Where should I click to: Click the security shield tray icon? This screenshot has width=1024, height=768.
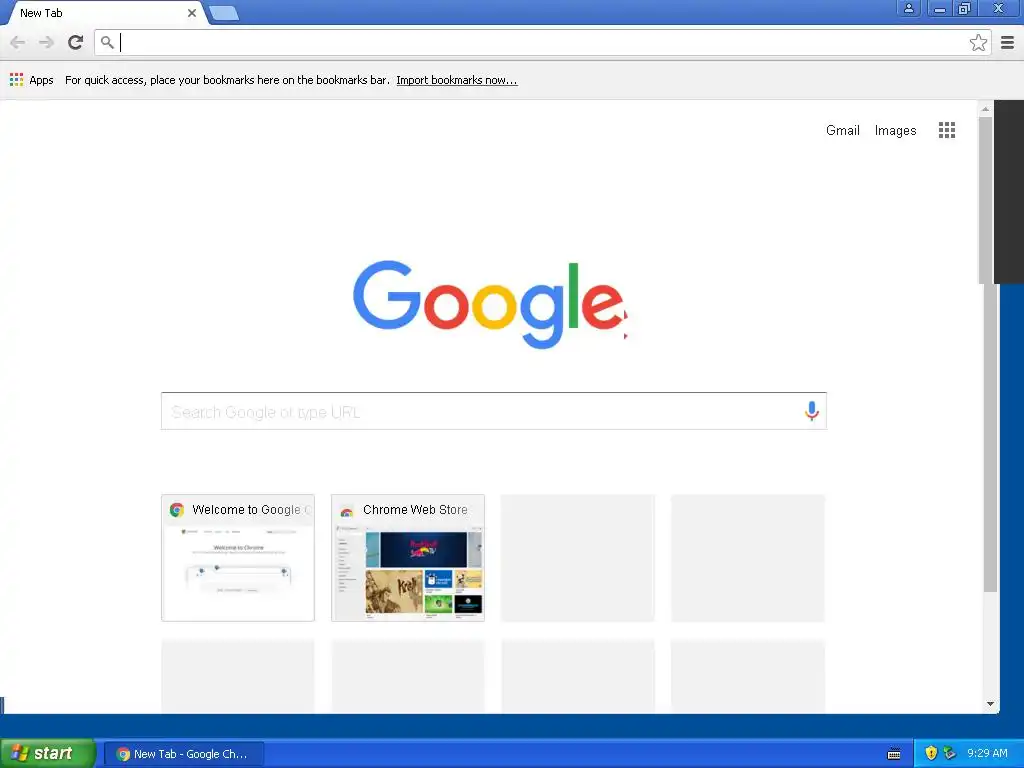[x=931, y=753]
